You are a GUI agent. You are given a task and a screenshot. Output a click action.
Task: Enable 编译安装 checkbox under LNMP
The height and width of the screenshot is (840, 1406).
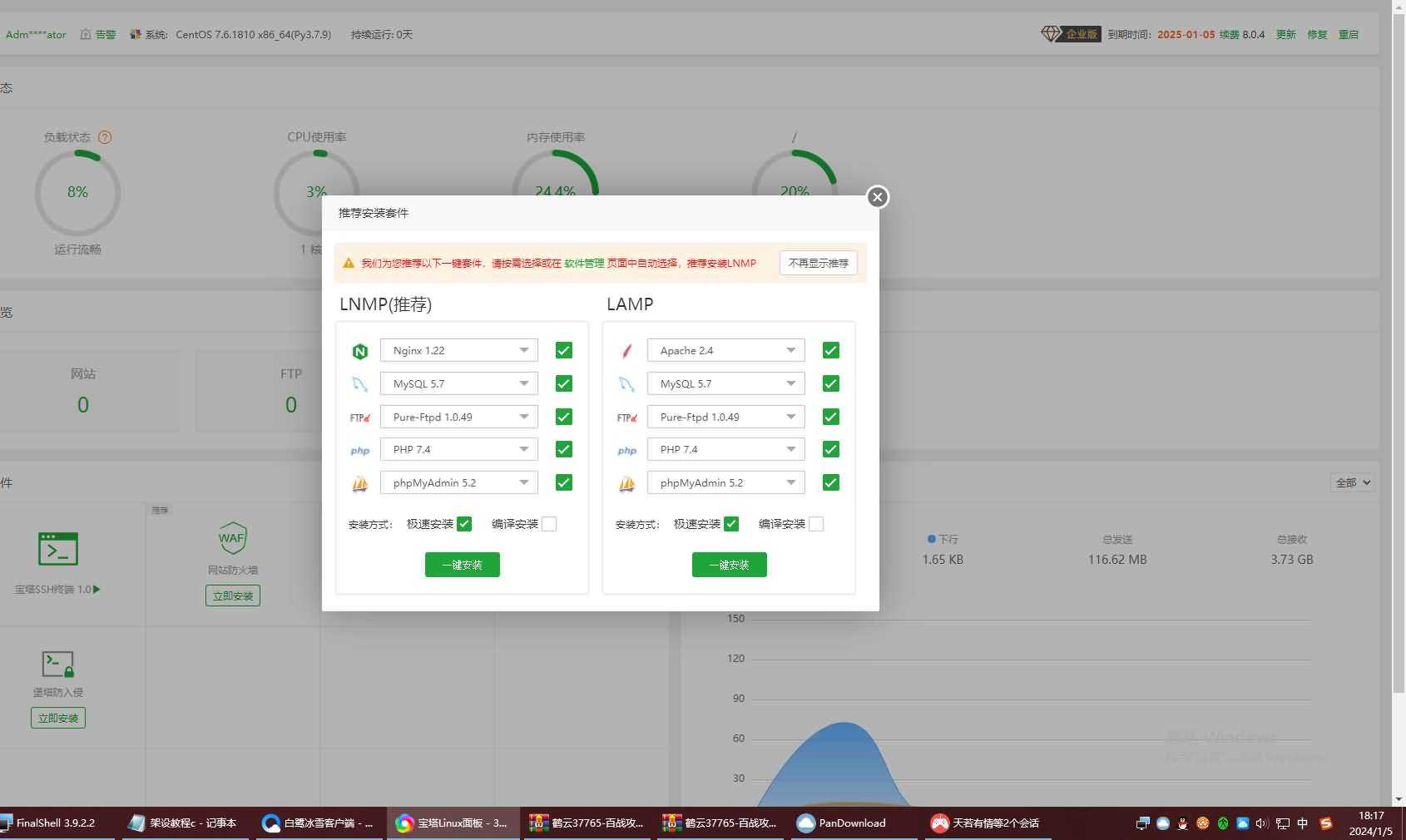(x=549, y=524)
